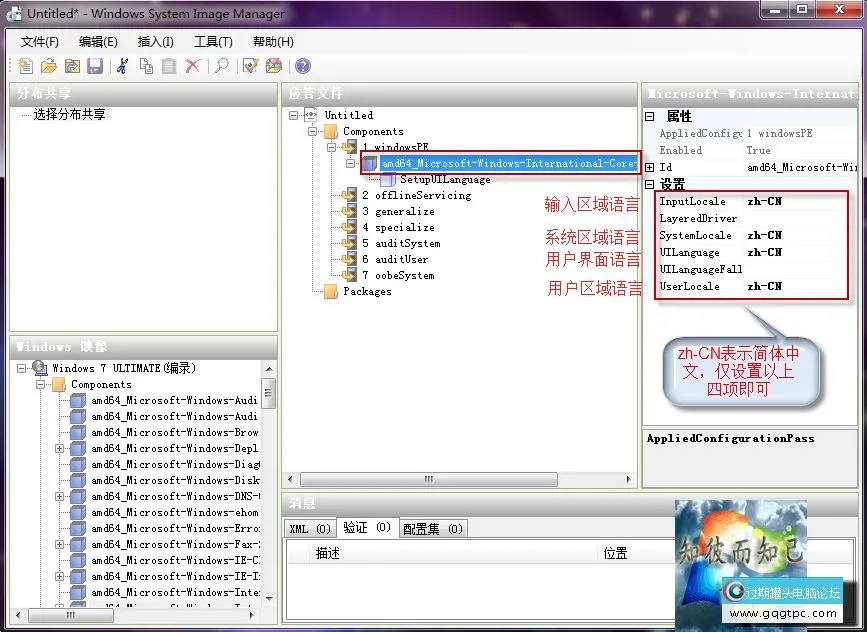
Task: Save the current answer file
Action: (95, 65)
